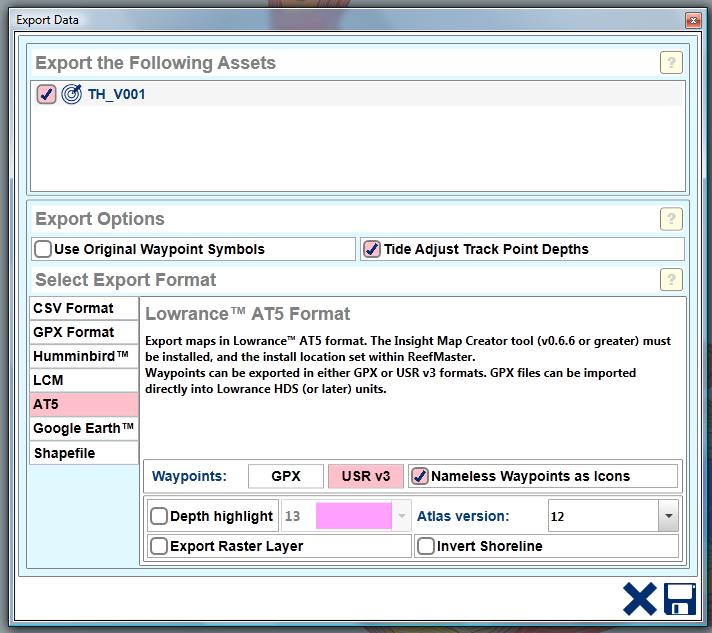Viewport: 712px width, 633px height.
Task: Click the TH_V001 asset target icon
Action: (x=72, y=95)
